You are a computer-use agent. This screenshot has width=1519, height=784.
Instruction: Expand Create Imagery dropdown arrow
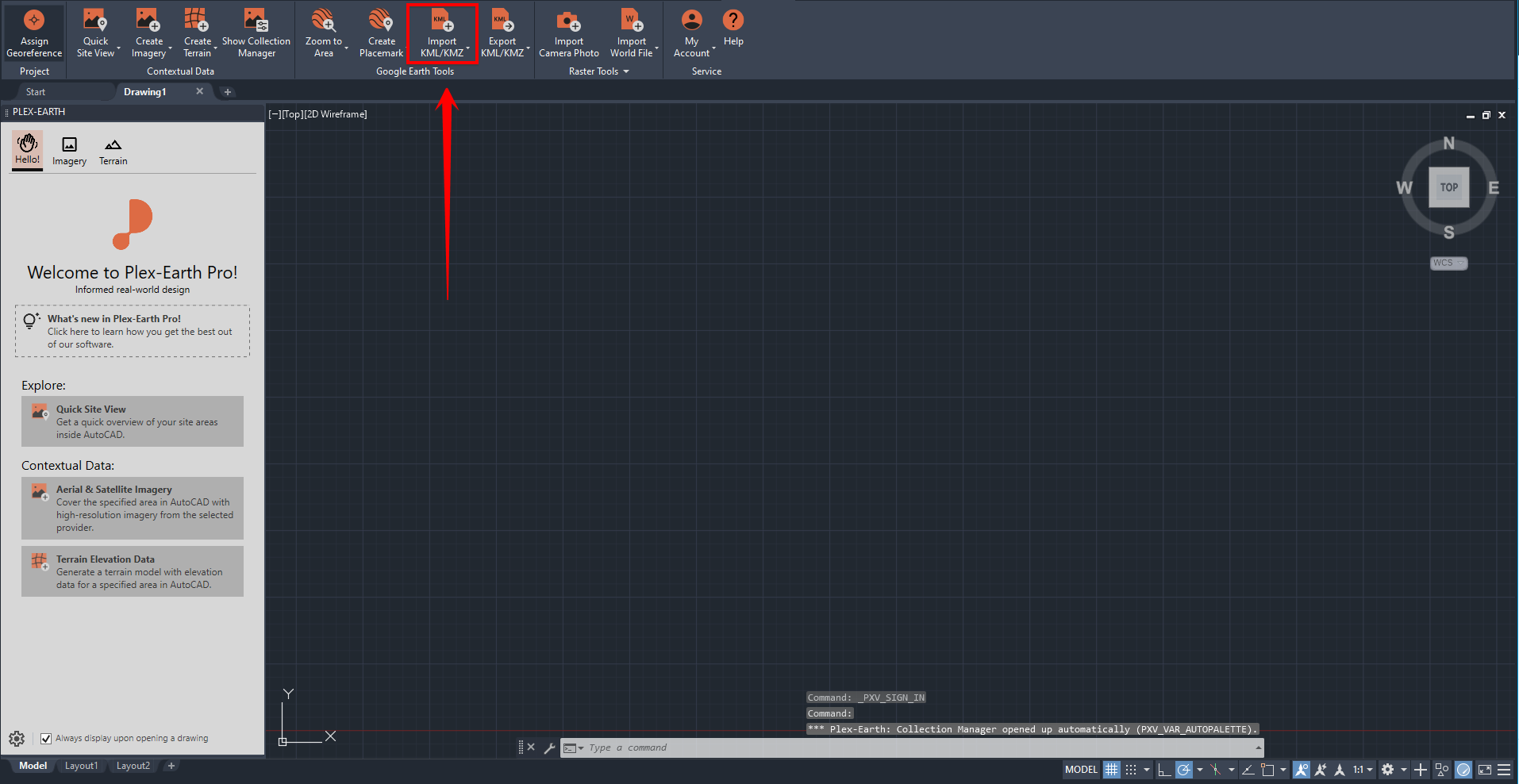point(171,49)
